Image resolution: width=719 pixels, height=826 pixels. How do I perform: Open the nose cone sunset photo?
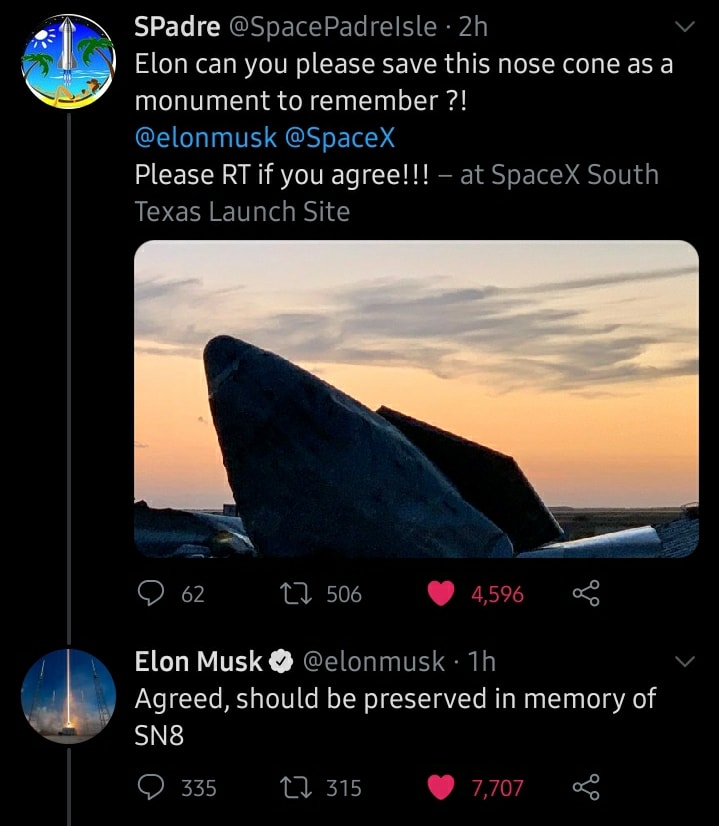416,398
